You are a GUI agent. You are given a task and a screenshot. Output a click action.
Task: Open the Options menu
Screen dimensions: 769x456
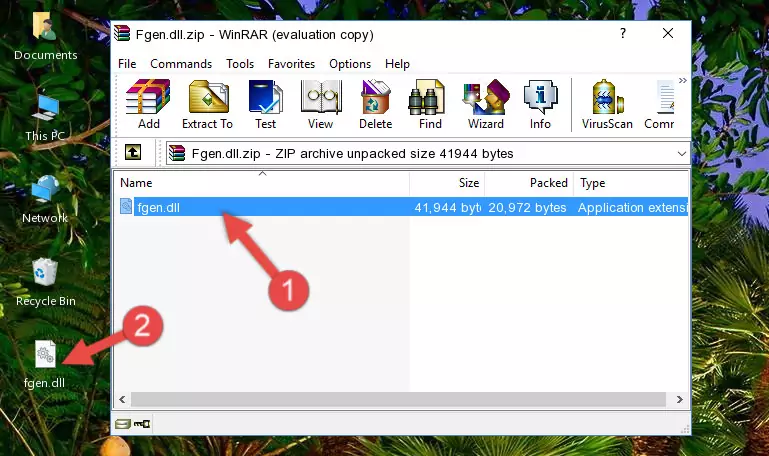(x=350, y=64)
